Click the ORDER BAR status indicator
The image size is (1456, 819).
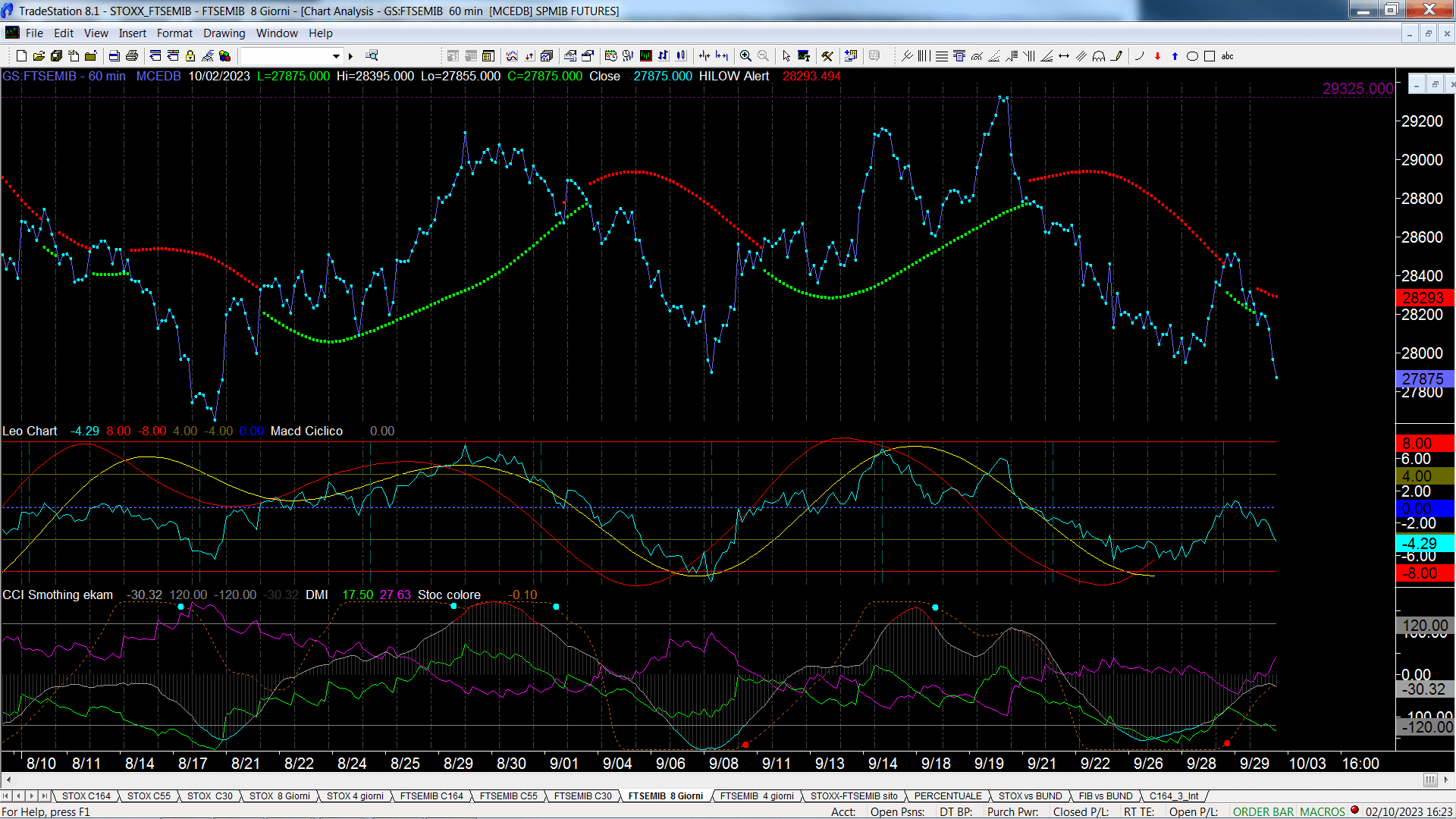[1263, 812]
